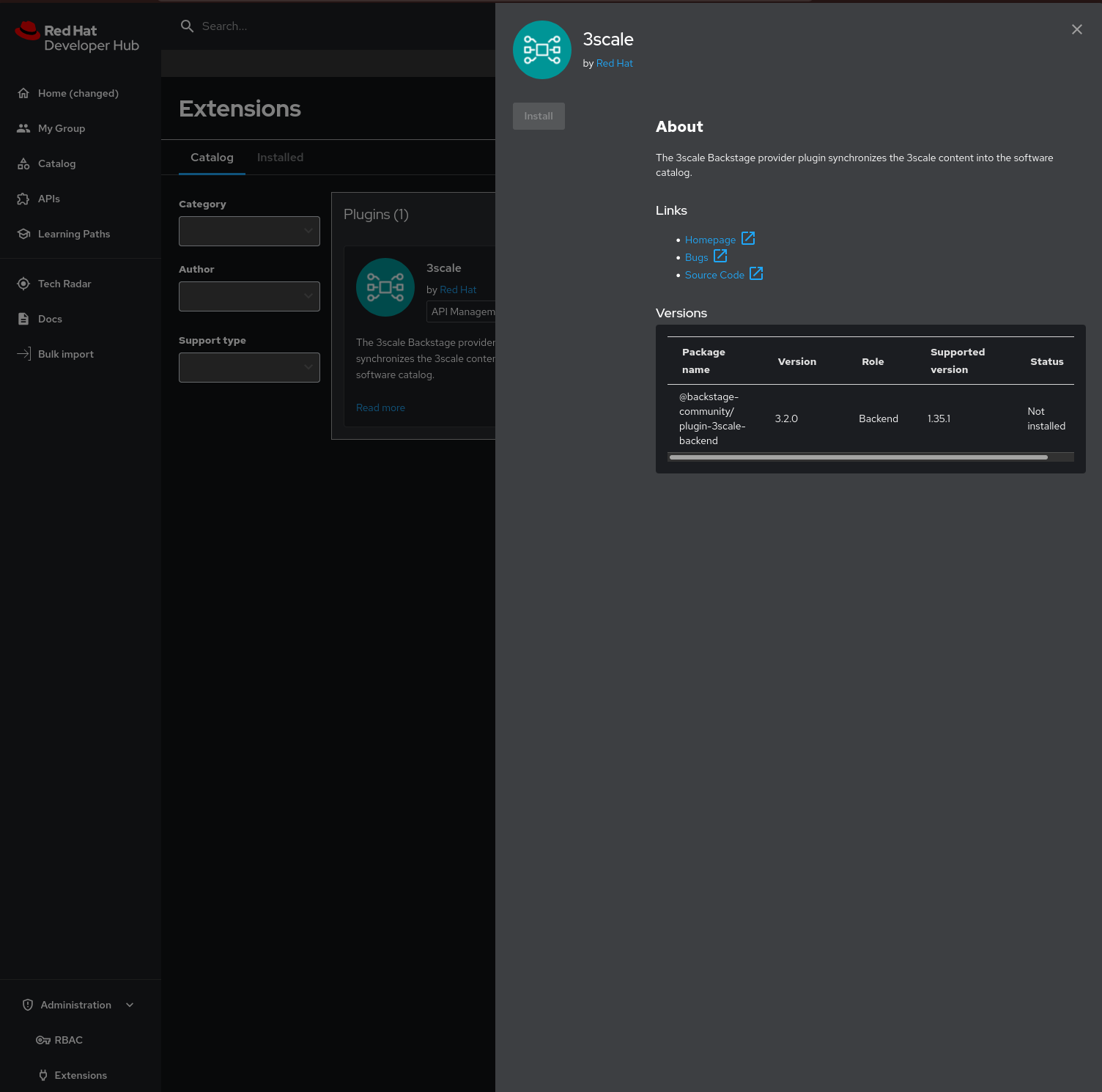Switch to the Catalog tab in Extensions
Image resolution: width=1102 pixels, height=1092 pixels.
point(212,158)
